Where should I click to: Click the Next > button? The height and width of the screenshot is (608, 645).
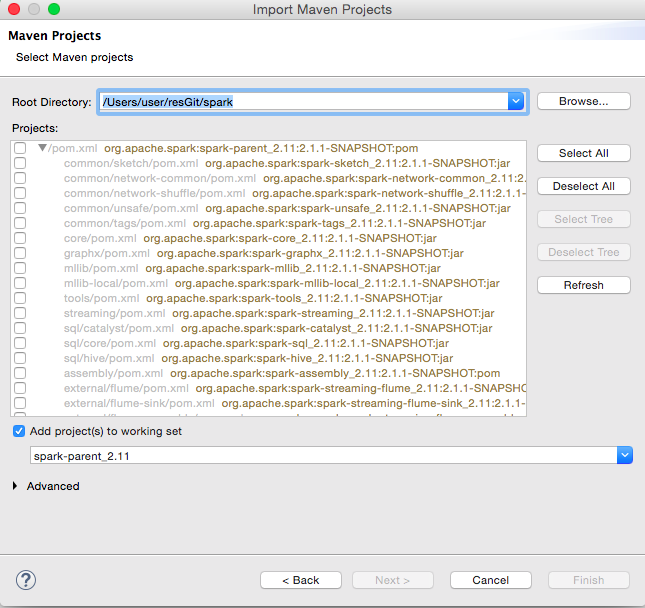[x=392, y=580]
